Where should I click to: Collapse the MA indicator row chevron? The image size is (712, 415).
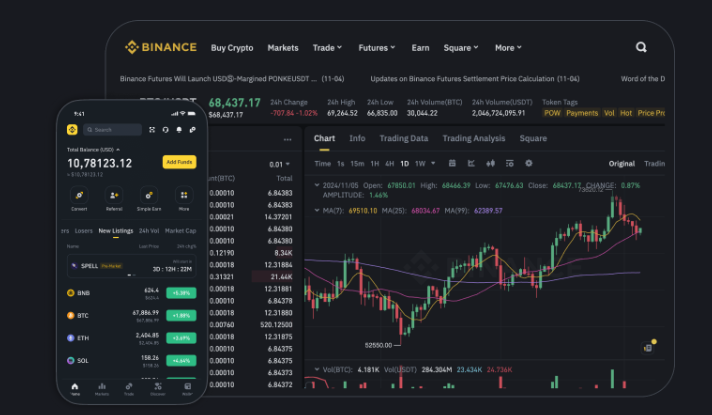point(317,210)
